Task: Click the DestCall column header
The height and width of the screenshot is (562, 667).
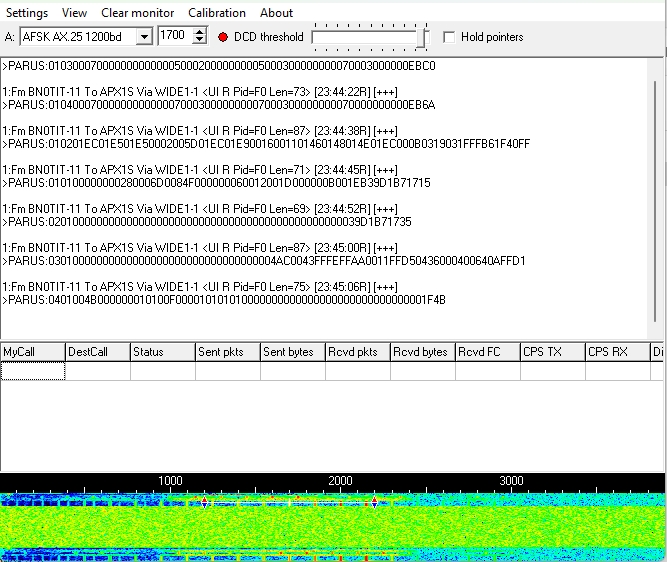Action: pos(97,352)
